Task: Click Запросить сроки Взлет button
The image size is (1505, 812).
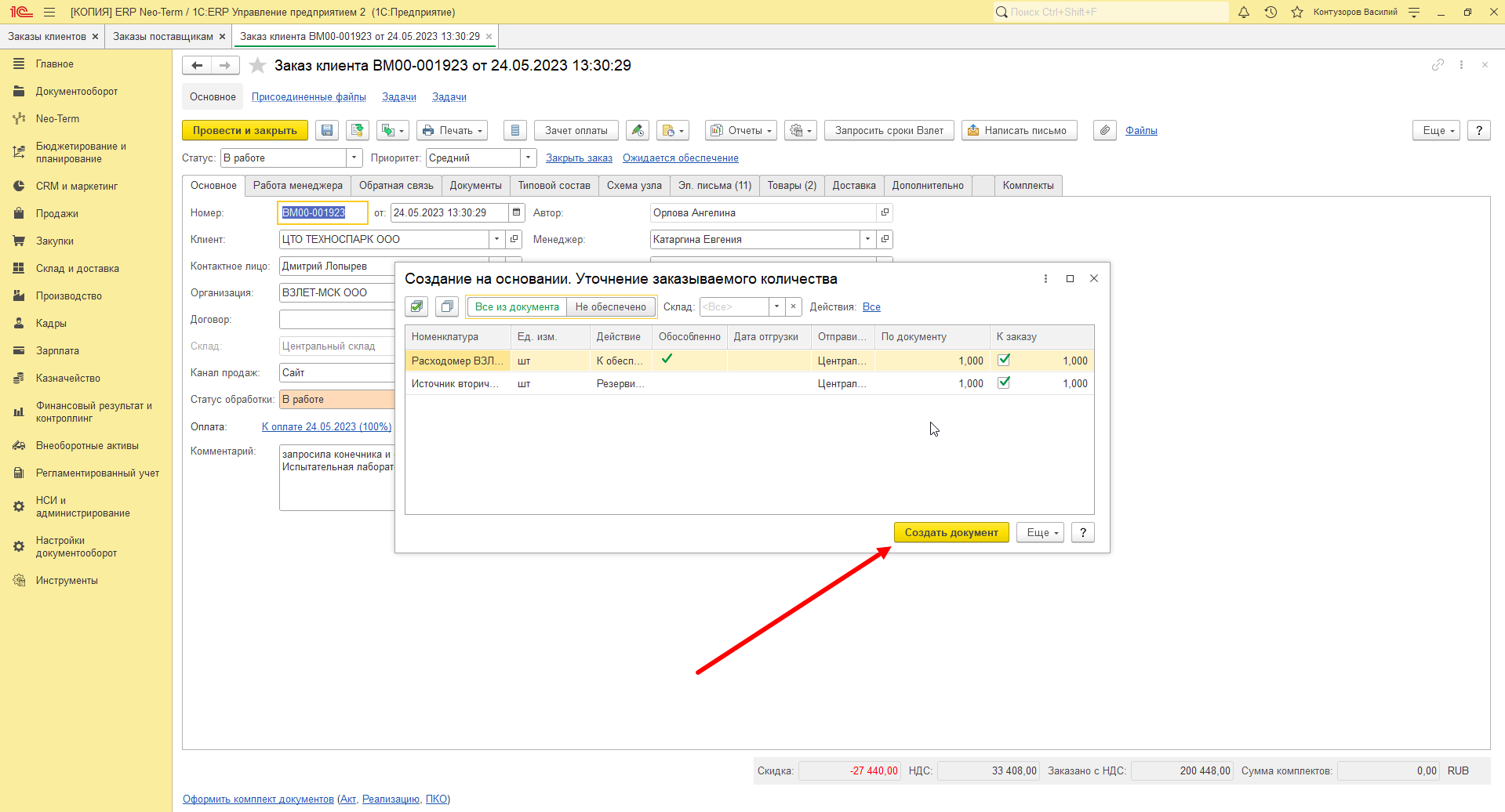Action: tap(889, 131)
